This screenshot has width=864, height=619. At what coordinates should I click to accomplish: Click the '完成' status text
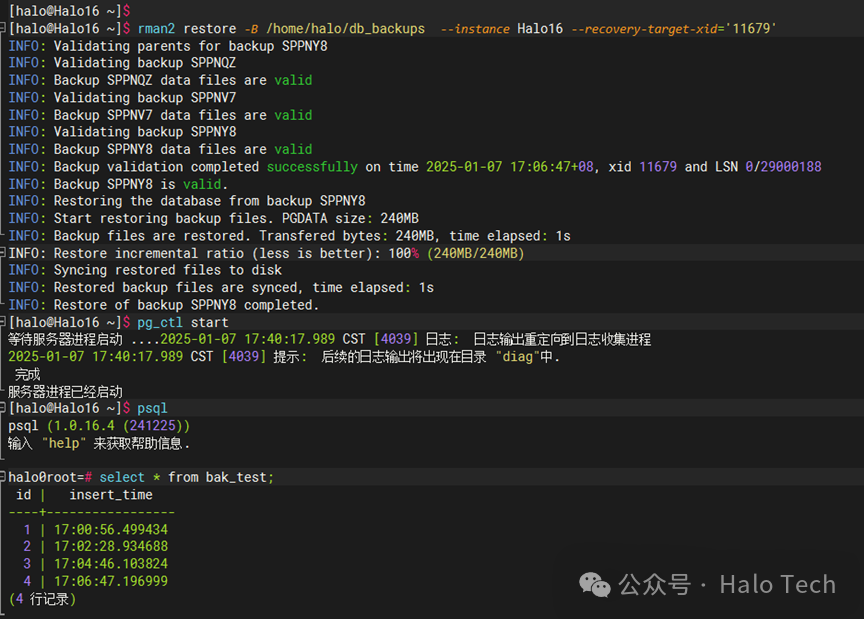[x=27, y=375]
